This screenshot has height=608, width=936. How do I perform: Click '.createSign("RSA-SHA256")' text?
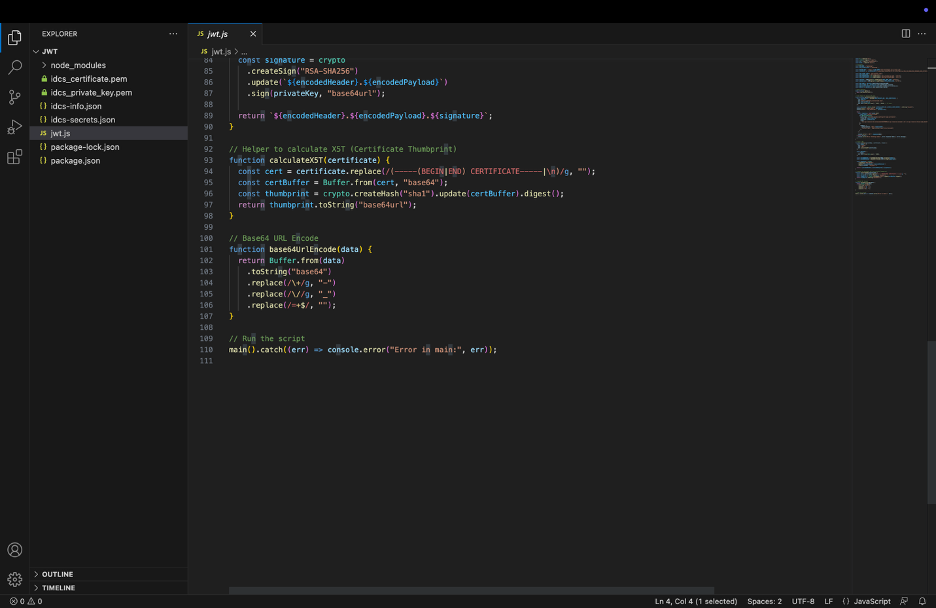(x=303, y=71)
